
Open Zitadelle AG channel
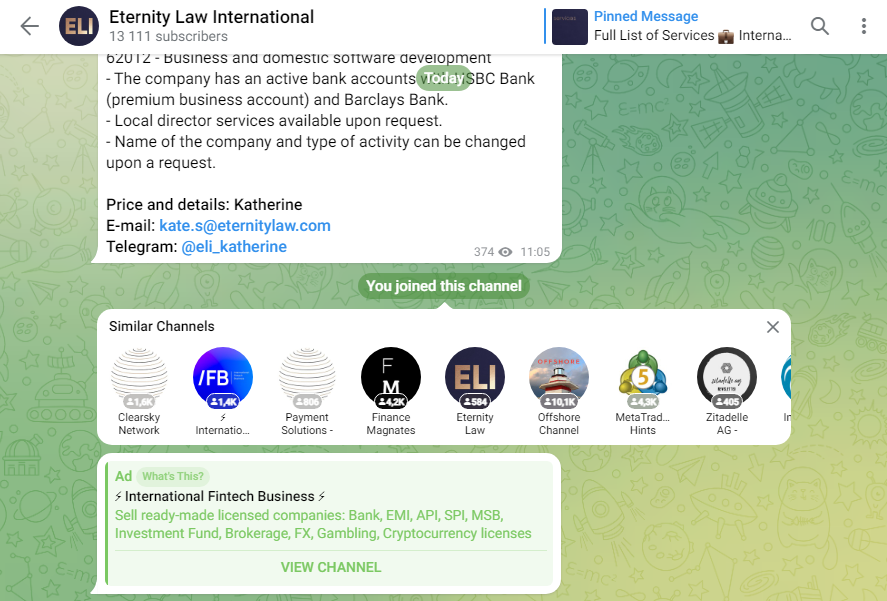click(727, 391)
